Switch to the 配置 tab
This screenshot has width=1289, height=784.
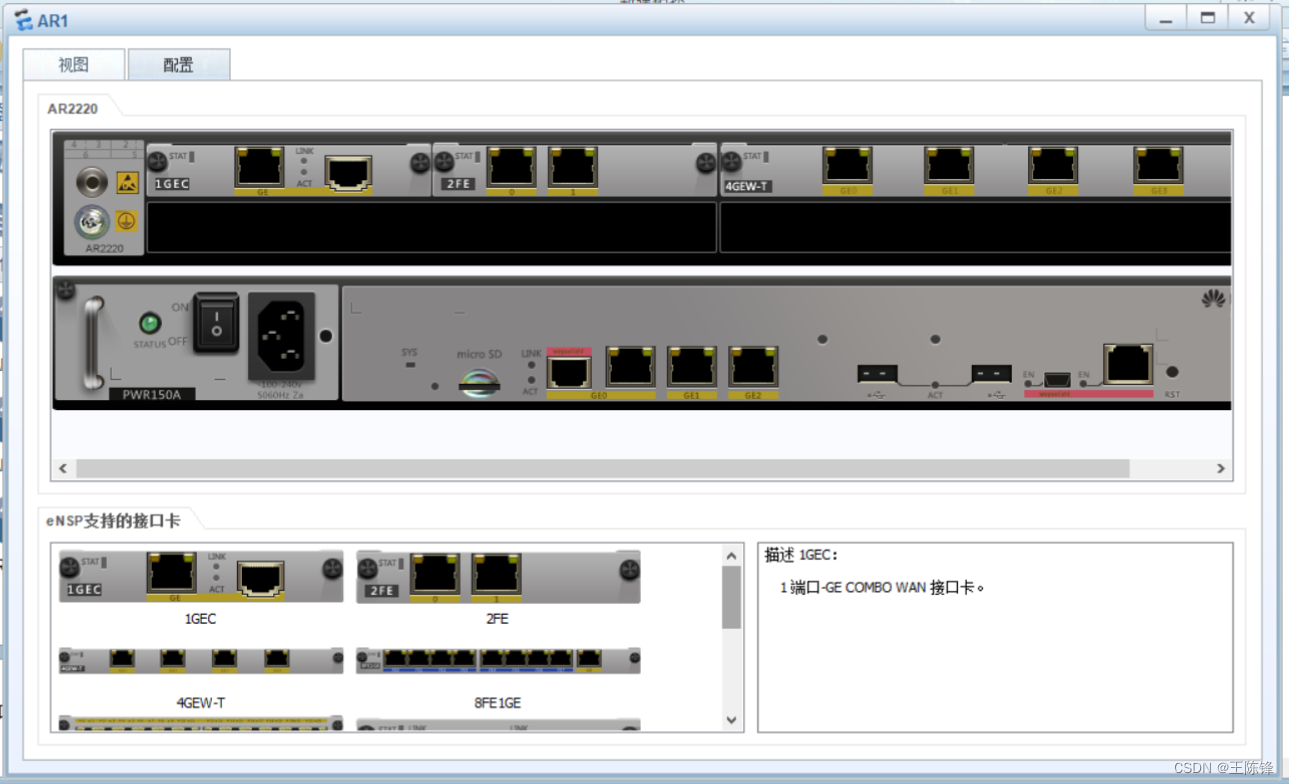[179, 65]
